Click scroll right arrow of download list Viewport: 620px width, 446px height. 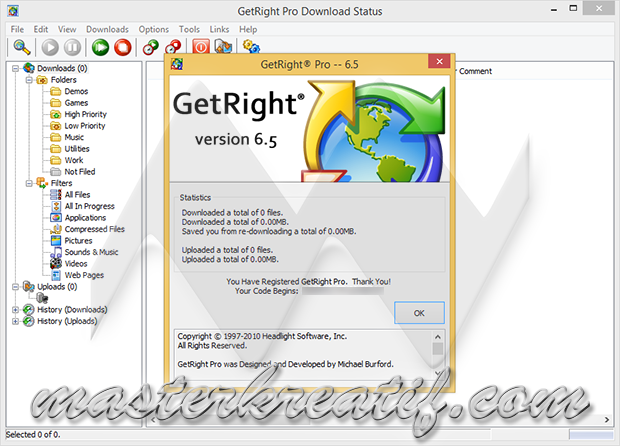607,420
